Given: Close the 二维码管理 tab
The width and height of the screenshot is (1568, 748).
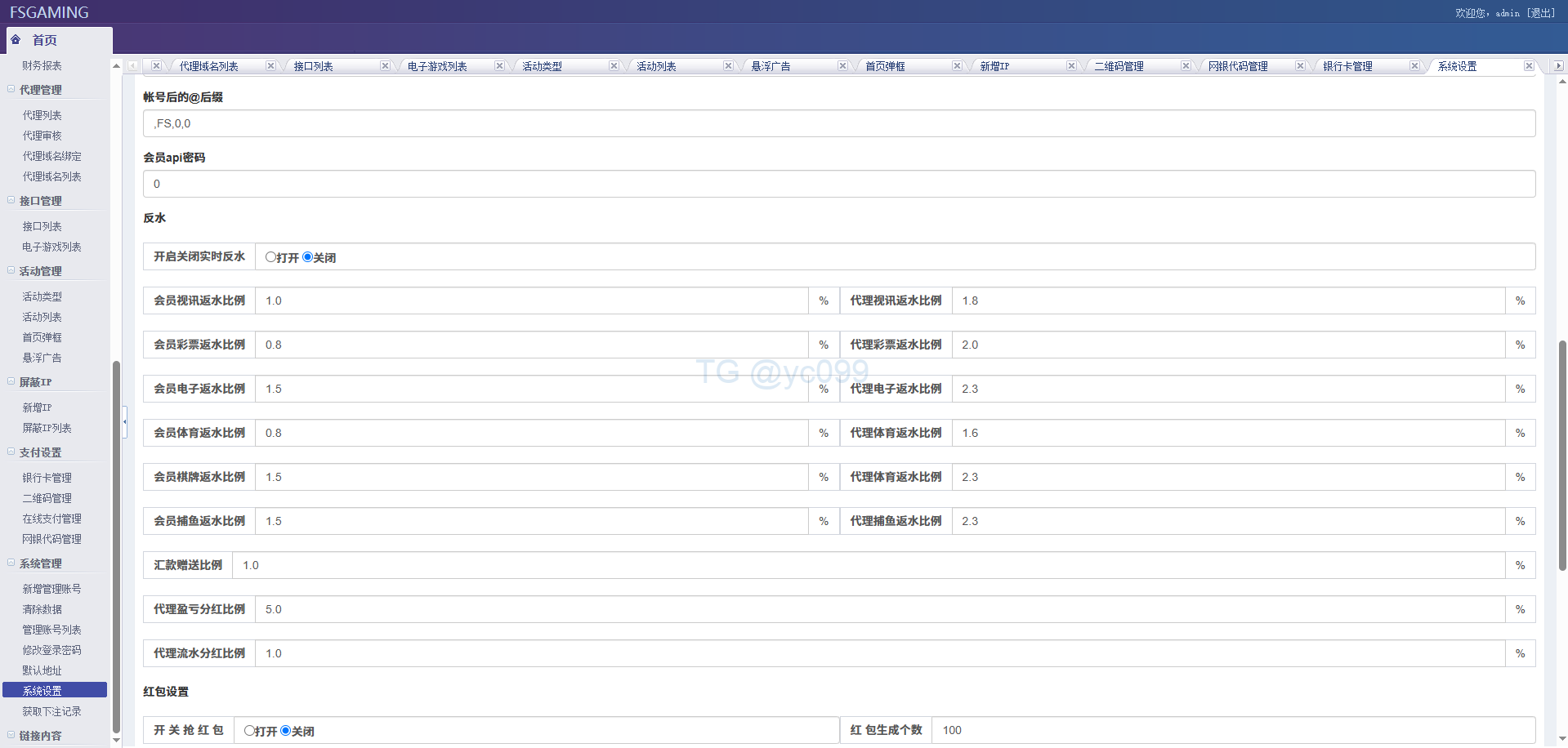Looking at the screenshot, I should pos(1186,66).
